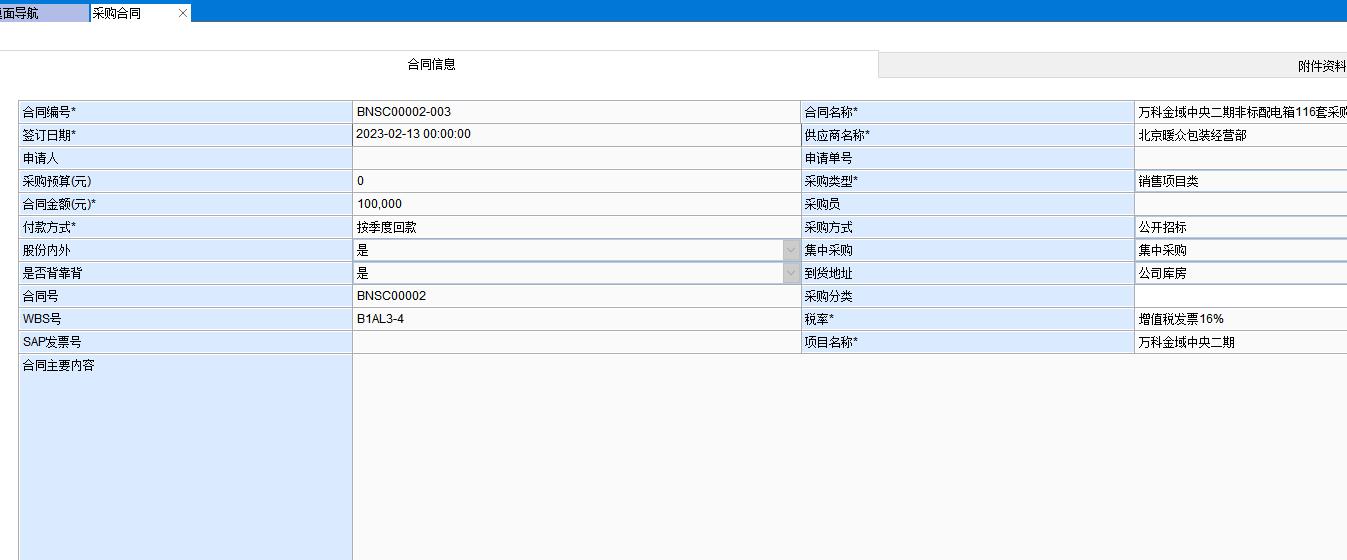This screenshot has height=560, width=1347.
Task: Close the 采购合同 tab
Action: click(182, 13)
